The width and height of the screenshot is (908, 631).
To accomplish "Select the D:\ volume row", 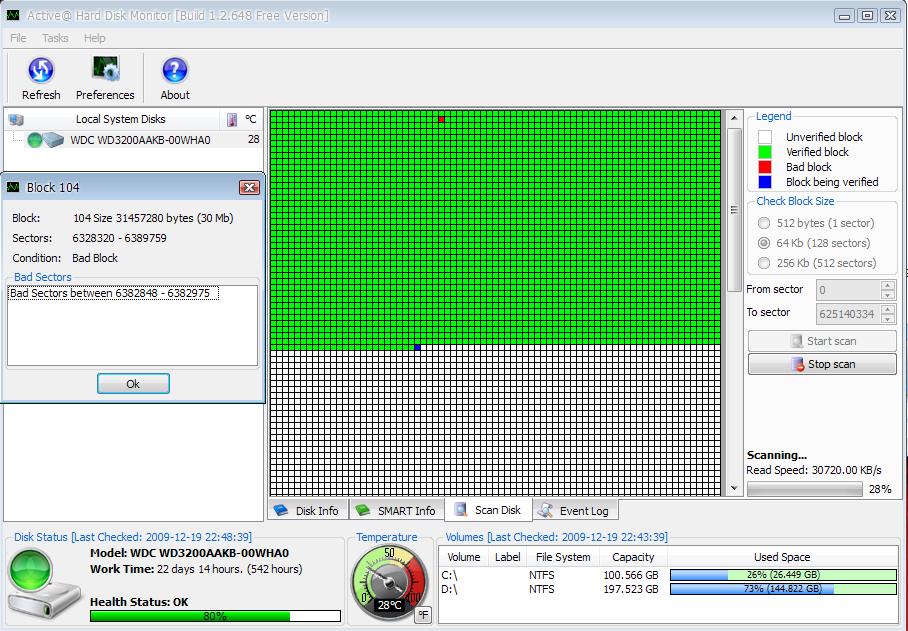I will (x=669, y=589).
